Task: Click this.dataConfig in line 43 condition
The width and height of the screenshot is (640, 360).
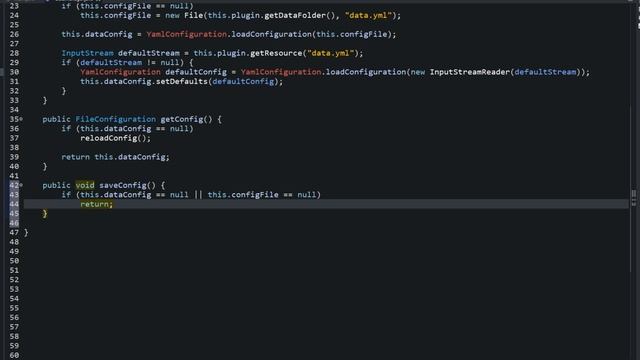Action: coord(116,195)
